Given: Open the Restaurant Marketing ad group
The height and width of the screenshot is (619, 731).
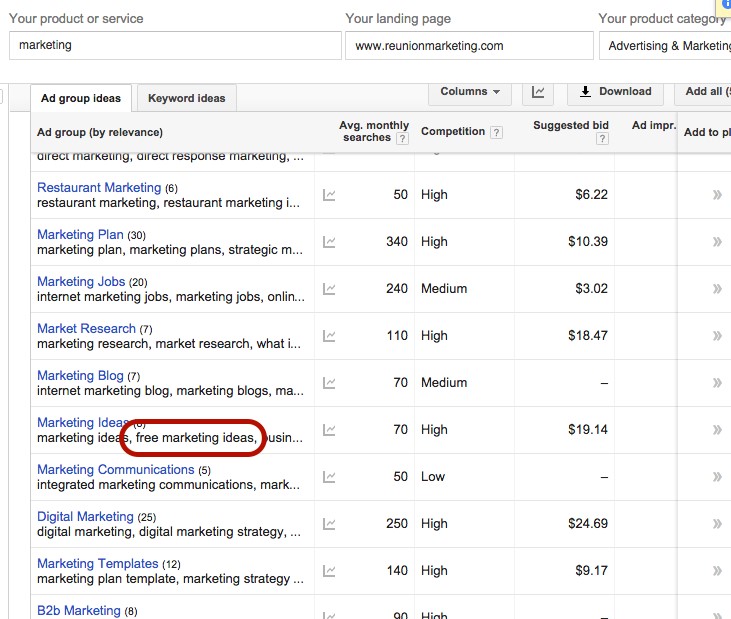Looking at the screenshot, I should coord(99,187).
